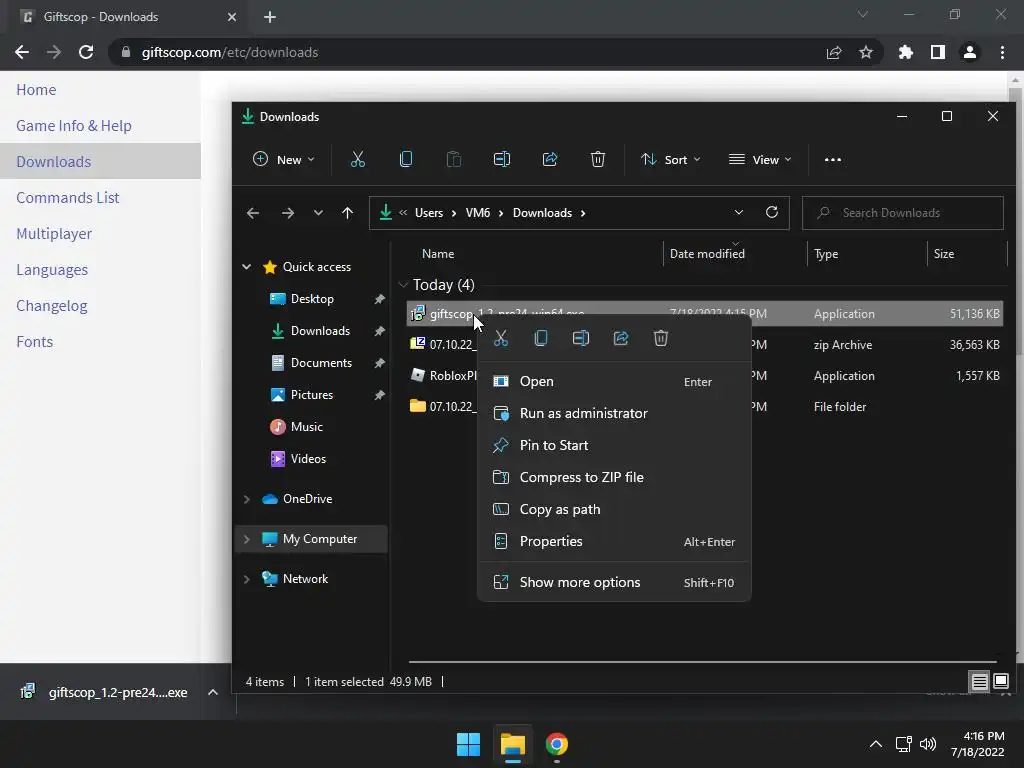Click the Share icon in Explorer toolbar
This screenshot has width=1024, height=768.
pyautogui.click(x=550, y=159)
